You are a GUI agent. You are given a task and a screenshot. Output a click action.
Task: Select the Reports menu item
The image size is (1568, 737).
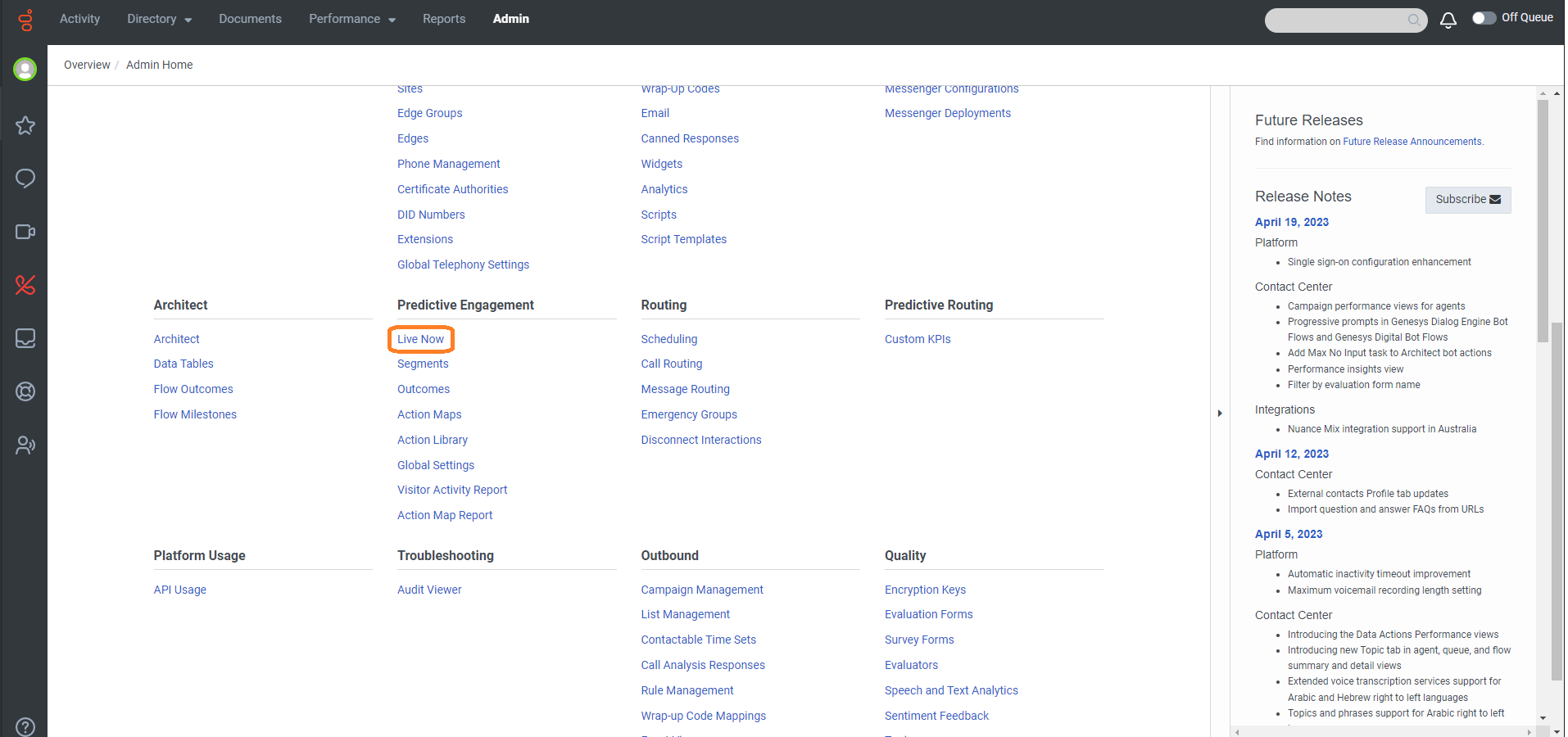point(443,19)
